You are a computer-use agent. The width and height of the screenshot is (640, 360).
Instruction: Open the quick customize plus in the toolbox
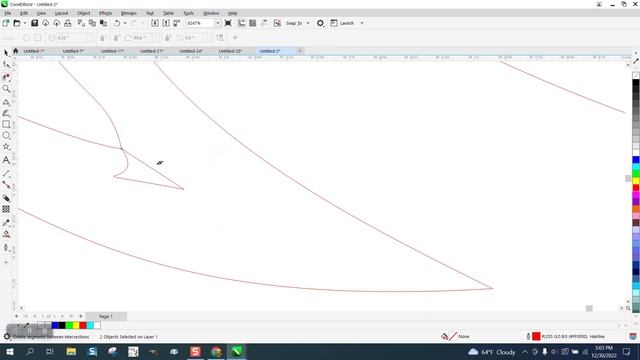pyautogui.click(x=6, y=262)
